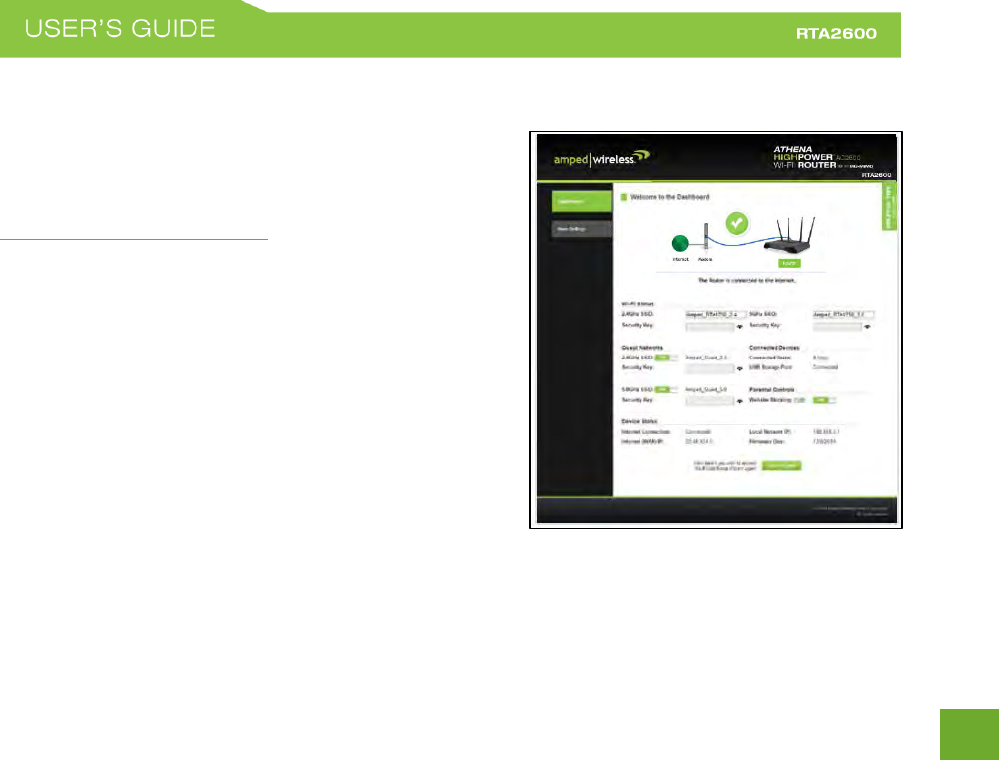
Task: Edit the 2.4GHz SSID field
Action: tap(715, 315)
